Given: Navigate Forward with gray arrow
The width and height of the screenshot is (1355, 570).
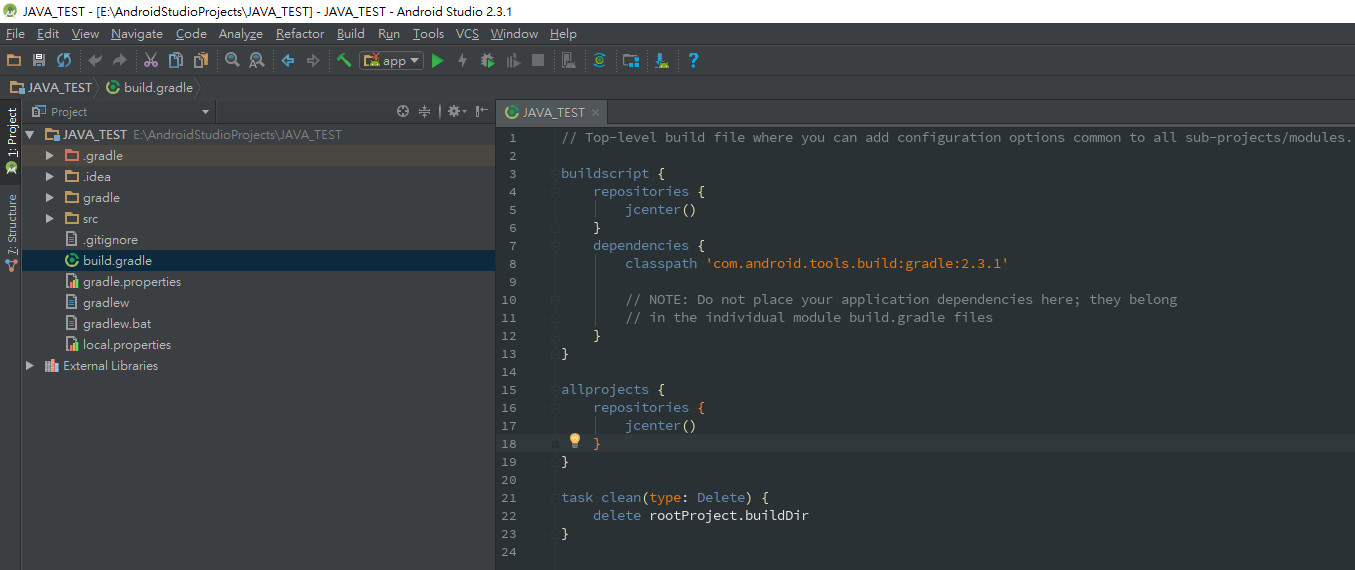Looking at the screenshot, I should pyautogui.click(x=313, y=61).
